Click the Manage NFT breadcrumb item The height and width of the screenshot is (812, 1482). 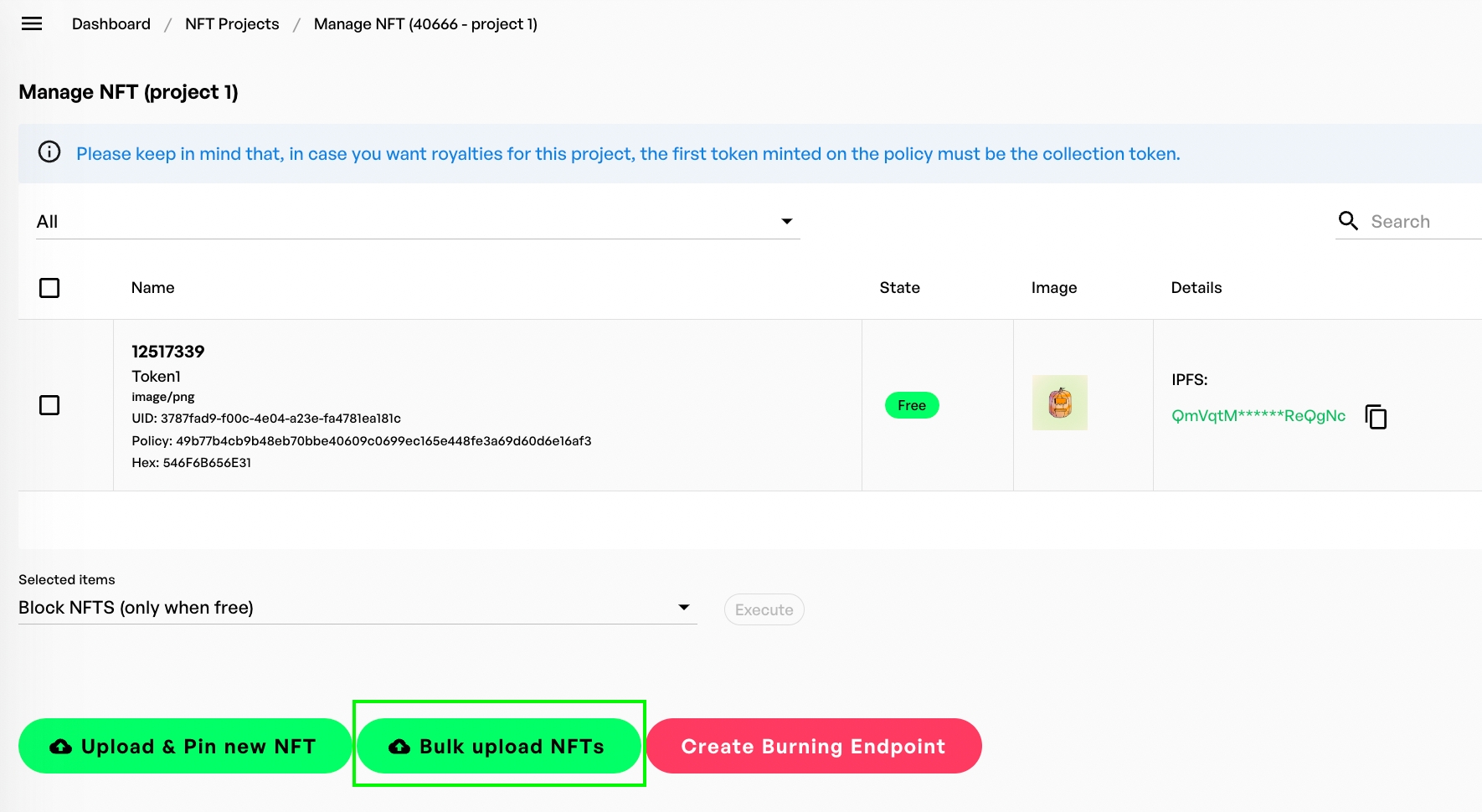click(x=425, y=24)
